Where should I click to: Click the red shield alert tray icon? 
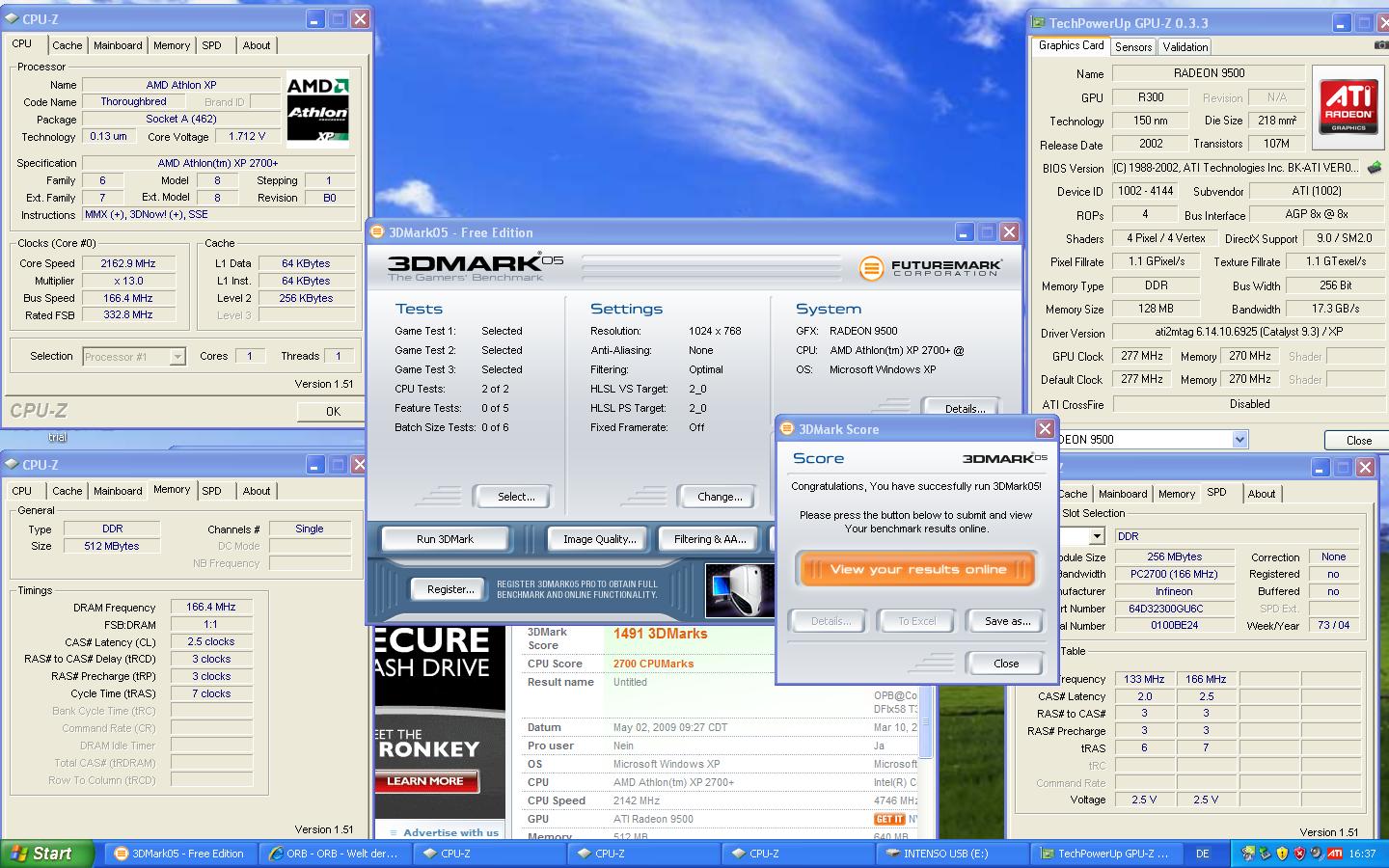(x=1299, y=854)
